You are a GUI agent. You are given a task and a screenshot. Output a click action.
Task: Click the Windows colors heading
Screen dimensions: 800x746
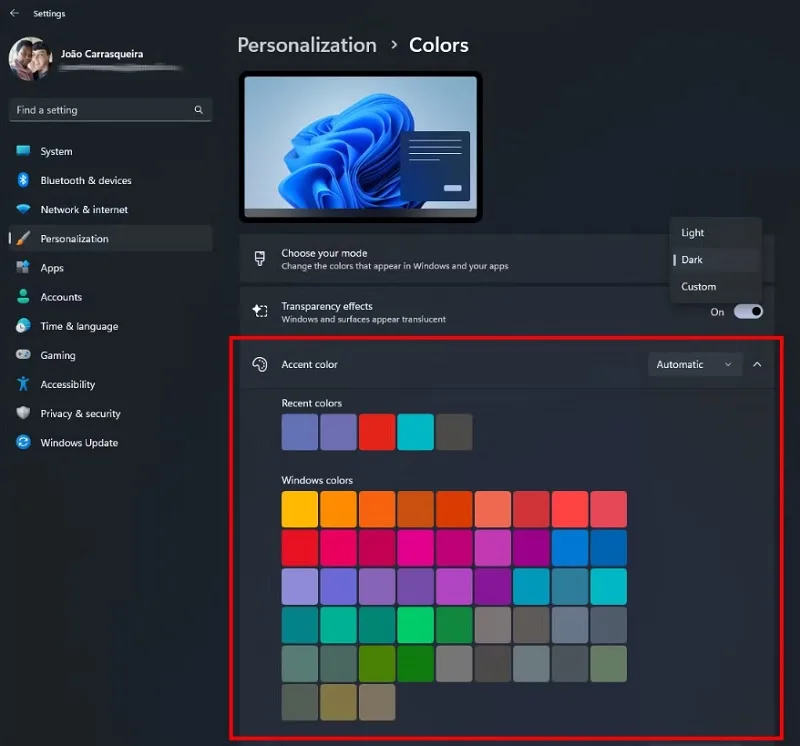pyautogui.click(x=317, y=480)
